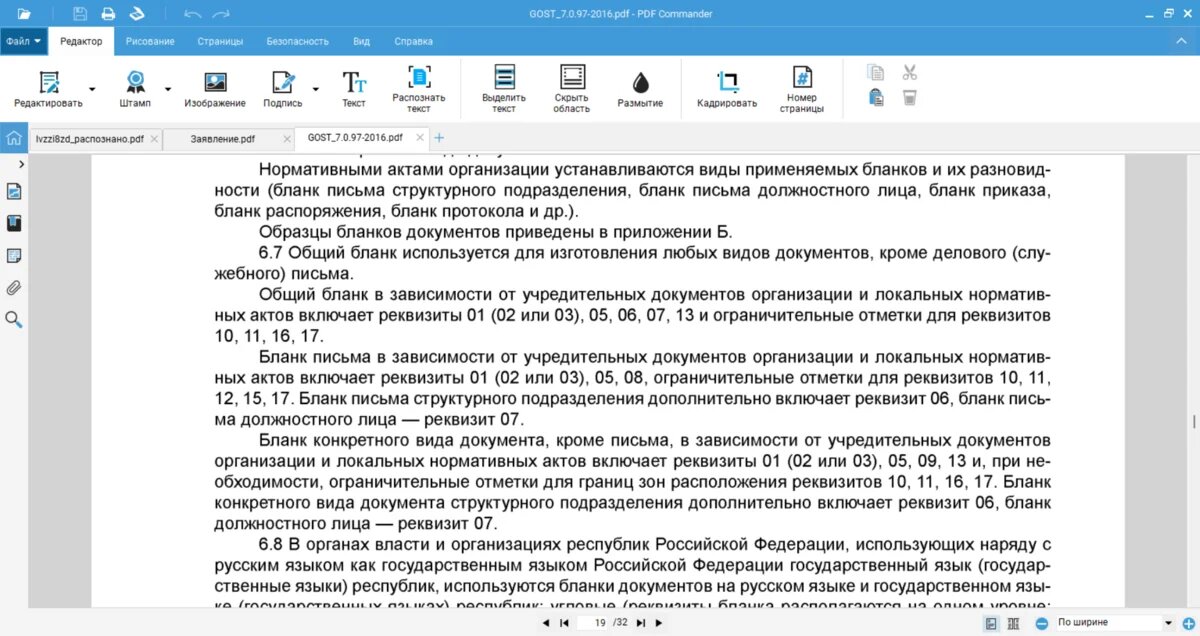This screenshot has width=1200, height=636.
Task: Click the vertical scrollbar handle
Action: (x=1194, y=422)
